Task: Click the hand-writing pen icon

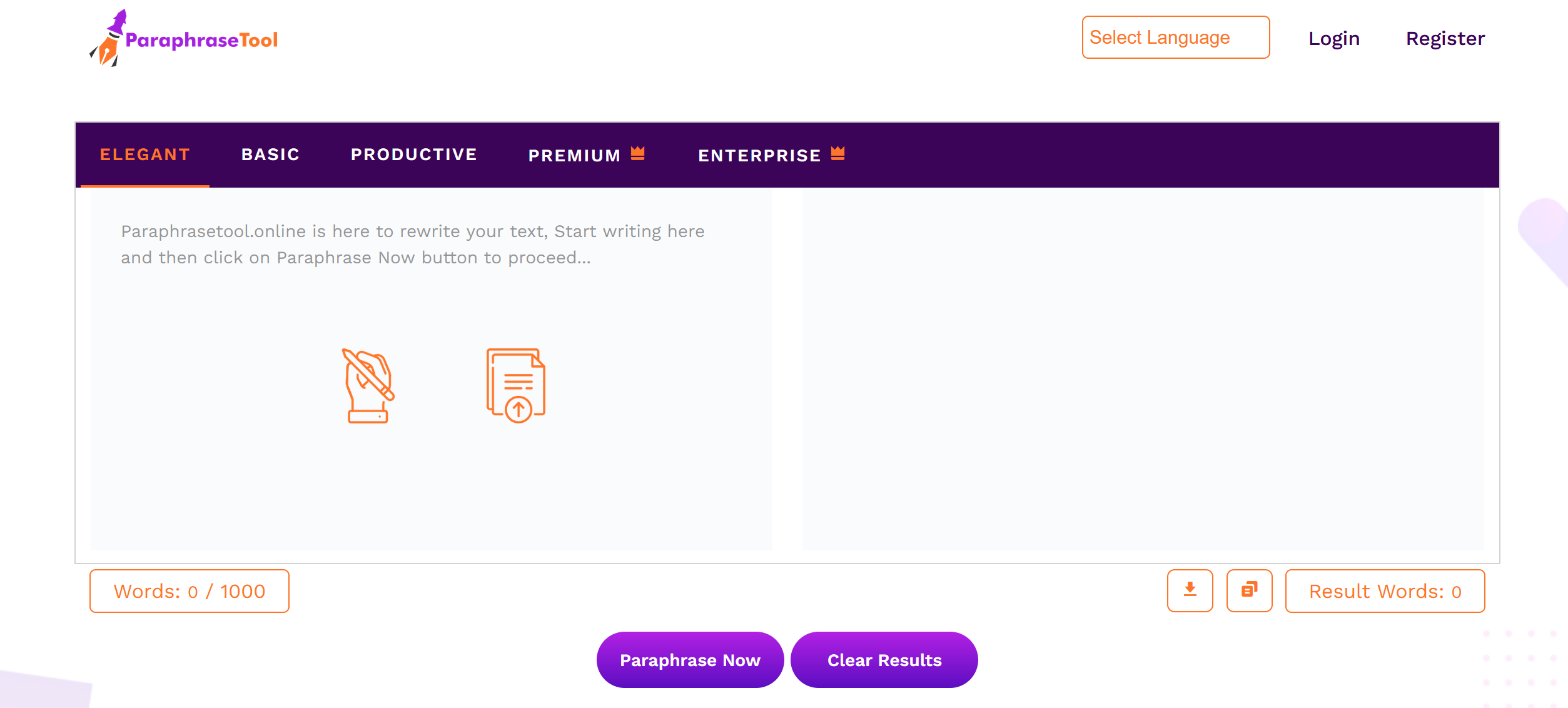Action: 368,386
